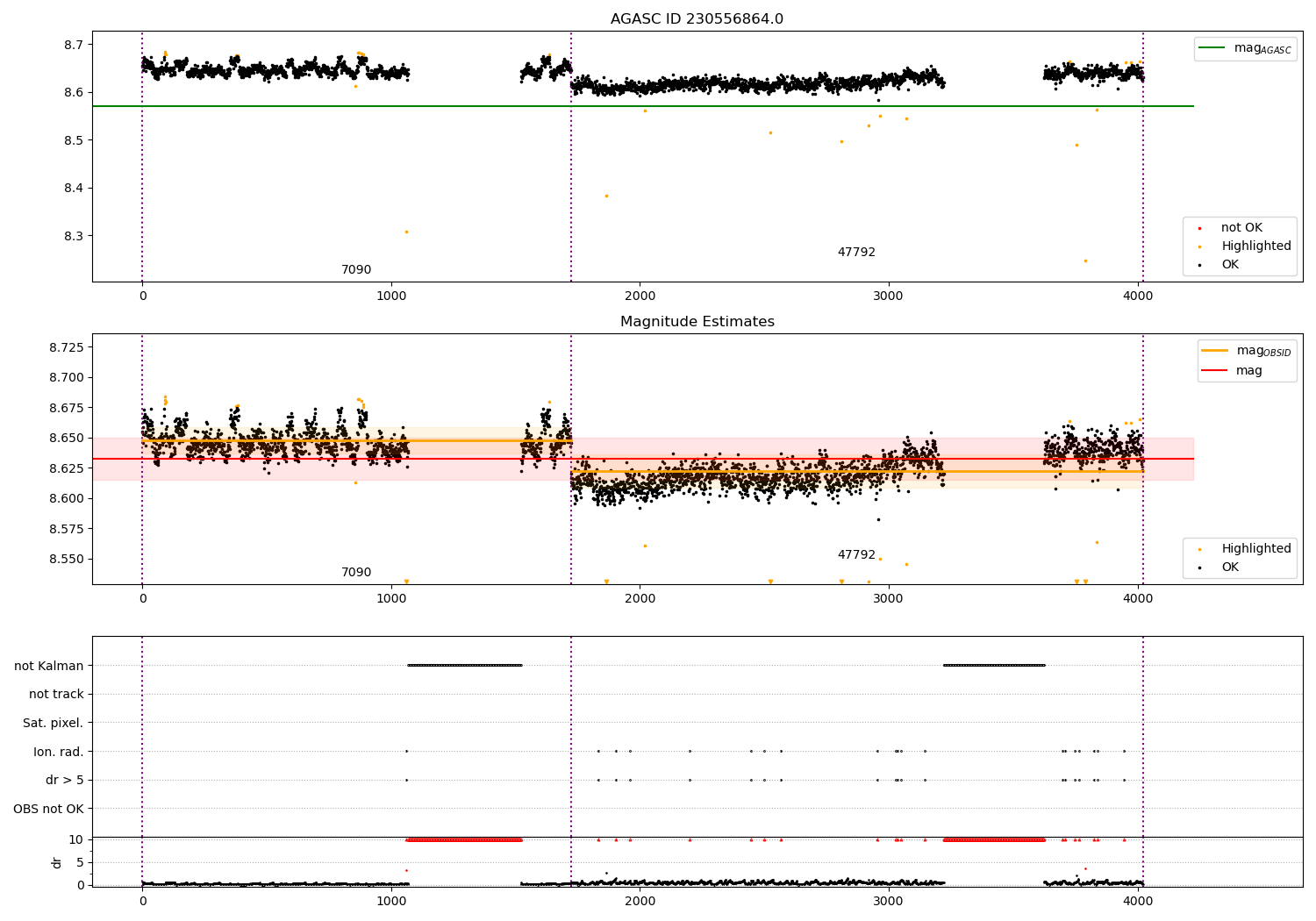Click the orange outlier point near 8.38 in top plot
Image resolution: width=1316 pixels, height=921 pixels.
click(606, 196)
